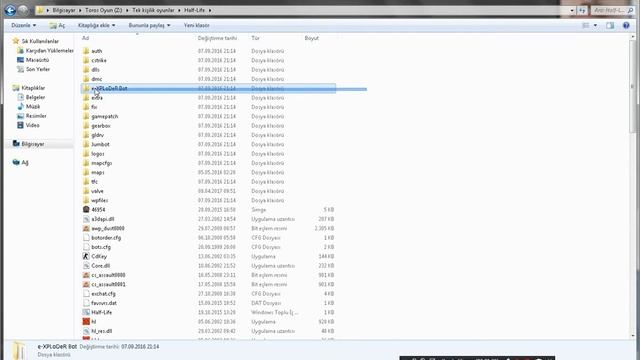640x360 pixels.
Task: Select Karşıdan Yüklemeler in the sidebar
Action: click(x=49, y=51)
